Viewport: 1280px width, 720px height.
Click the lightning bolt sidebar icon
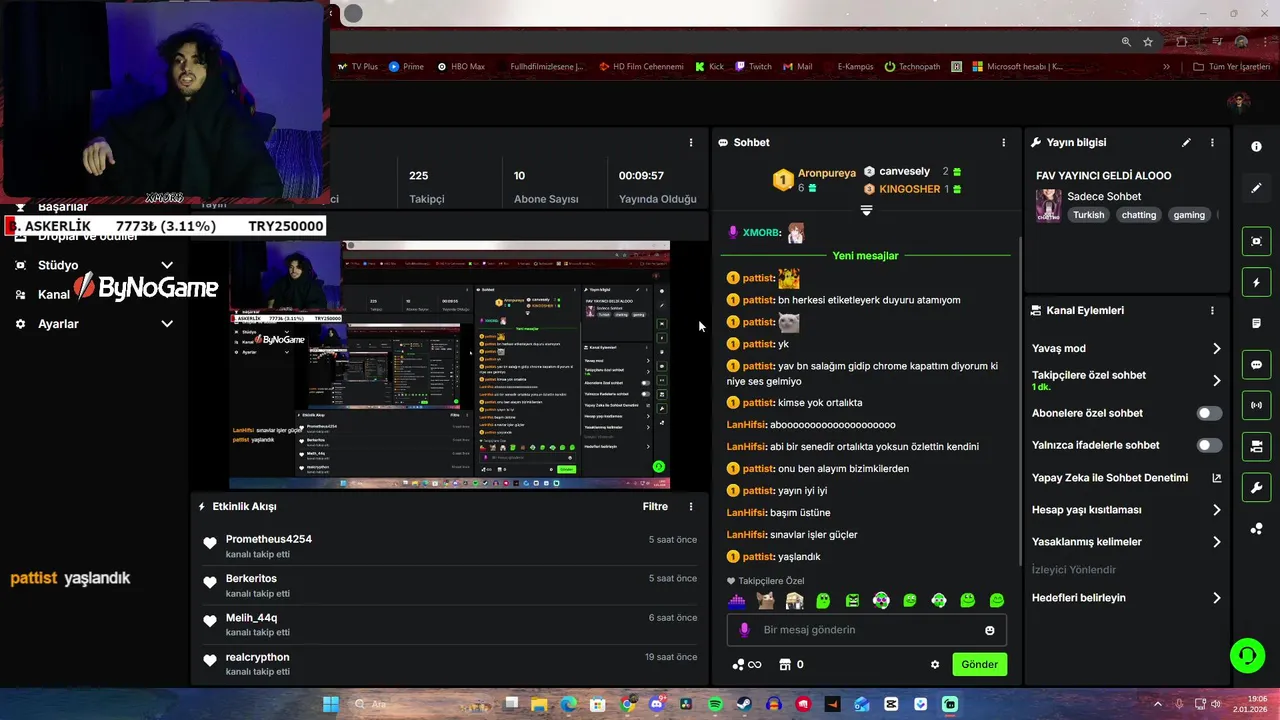coord(1256,283)
